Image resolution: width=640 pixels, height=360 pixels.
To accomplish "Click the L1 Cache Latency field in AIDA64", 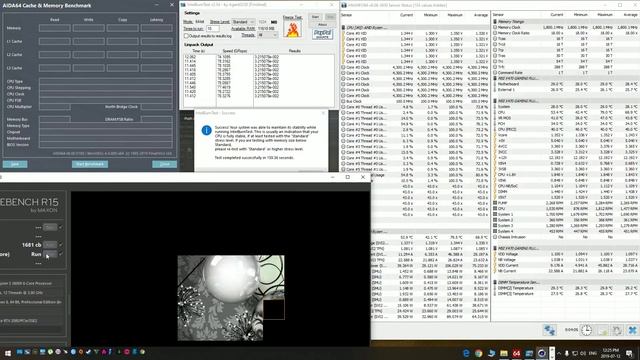I will (156, 41).
